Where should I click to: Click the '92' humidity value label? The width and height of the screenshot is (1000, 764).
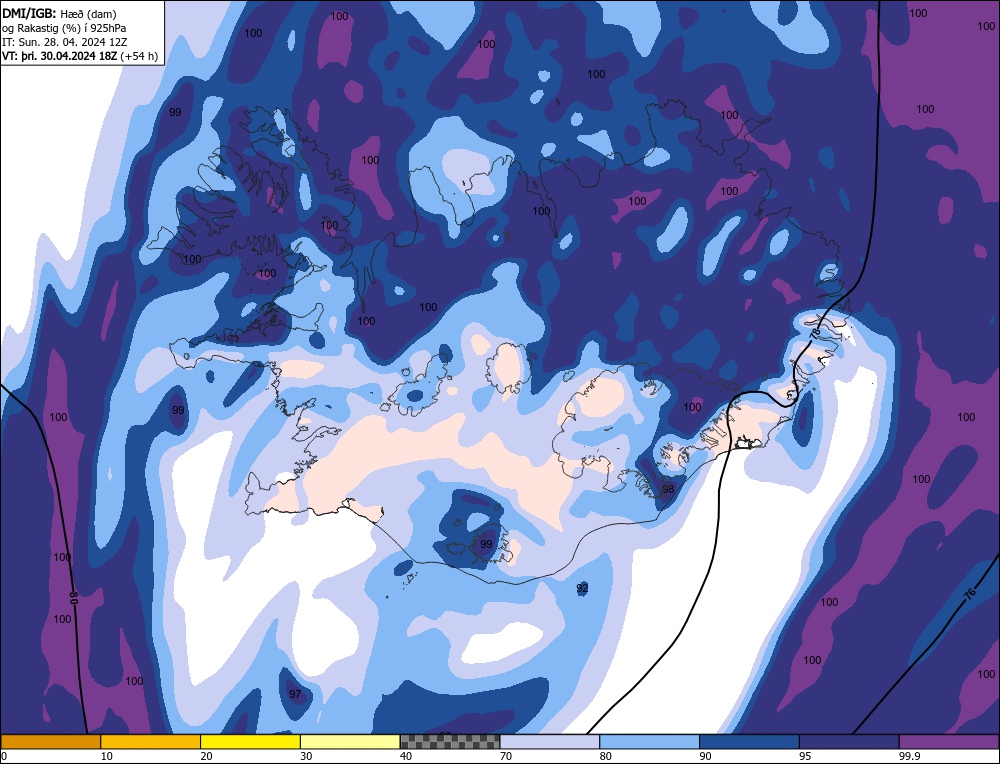click(x=582, y=588)
